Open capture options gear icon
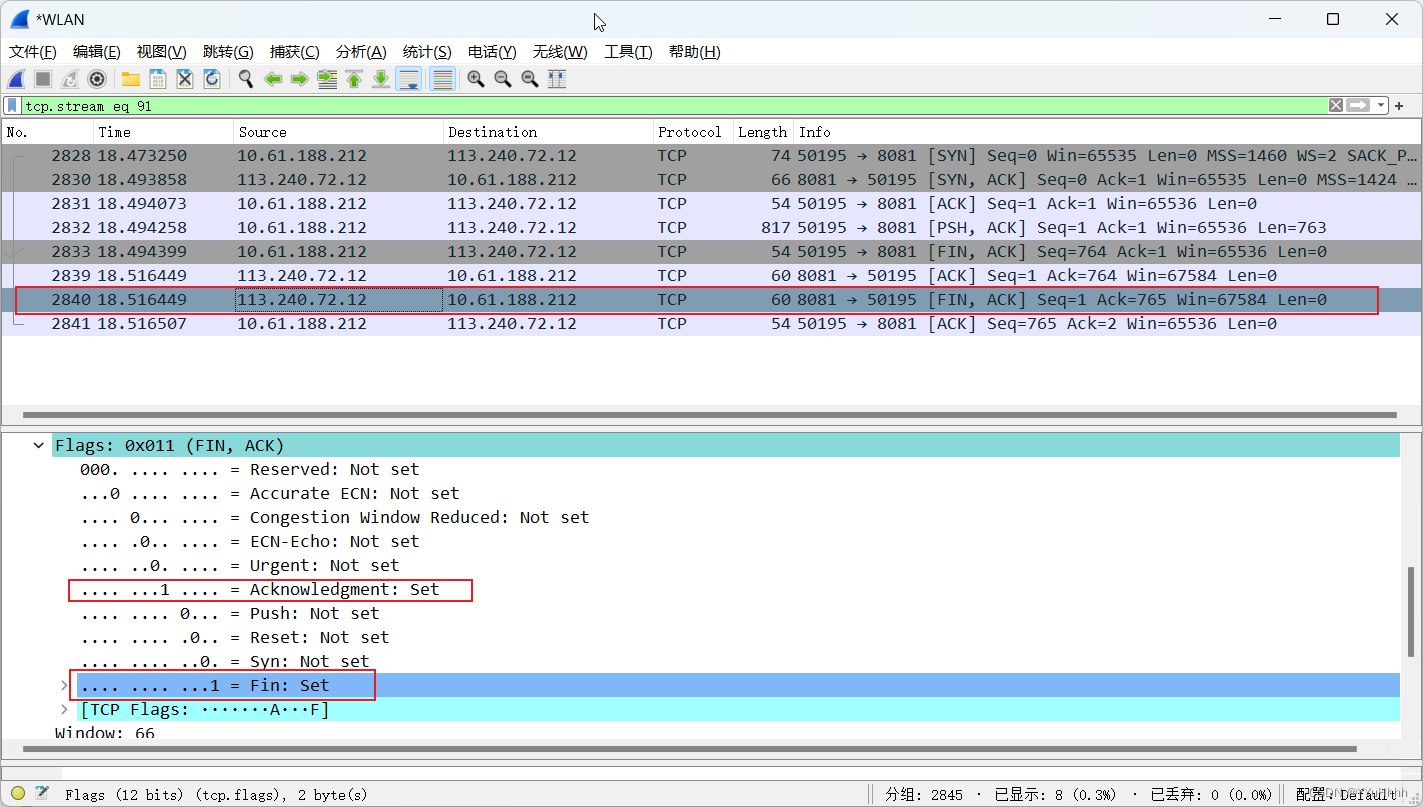Viewport: 1423px width, 807px height. (x=97, y=79)
